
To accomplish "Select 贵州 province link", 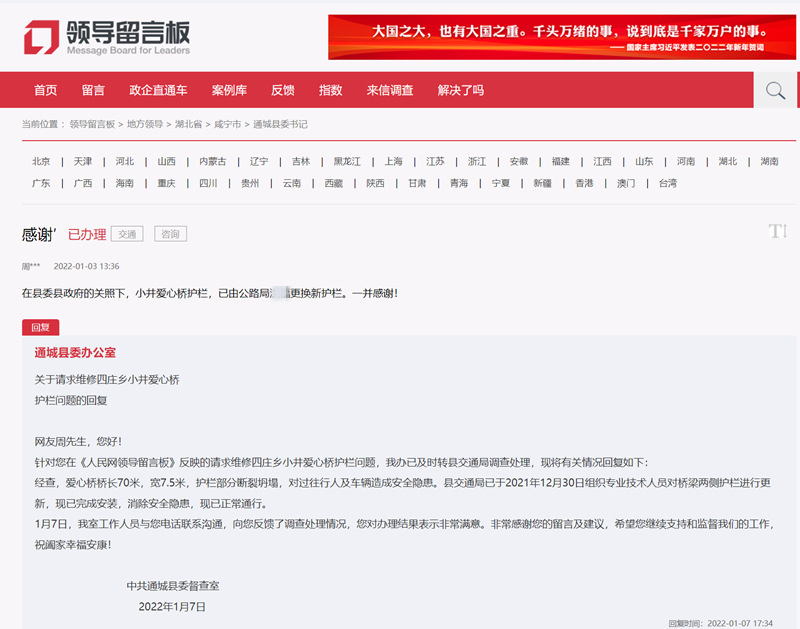I will coord(250,183).
